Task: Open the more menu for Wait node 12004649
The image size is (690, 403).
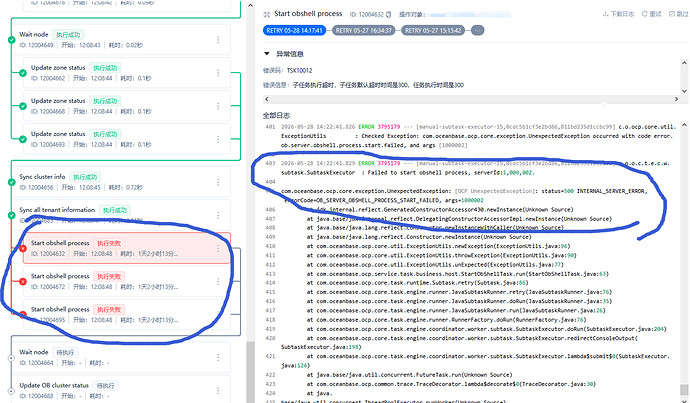Action: pyautogui.click(x=218, y=40)
